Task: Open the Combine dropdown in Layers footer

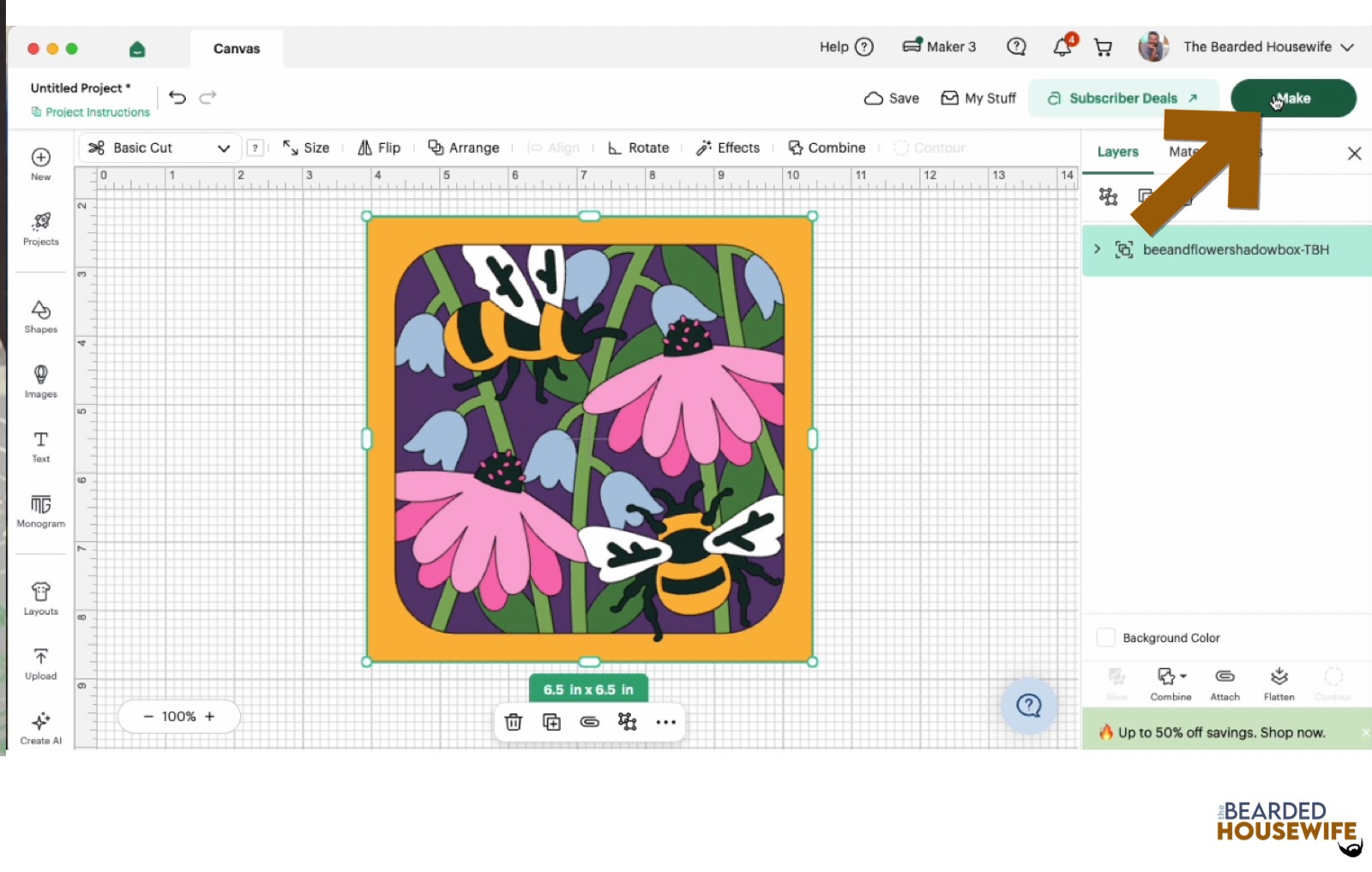Action: tap(1170, 684)
